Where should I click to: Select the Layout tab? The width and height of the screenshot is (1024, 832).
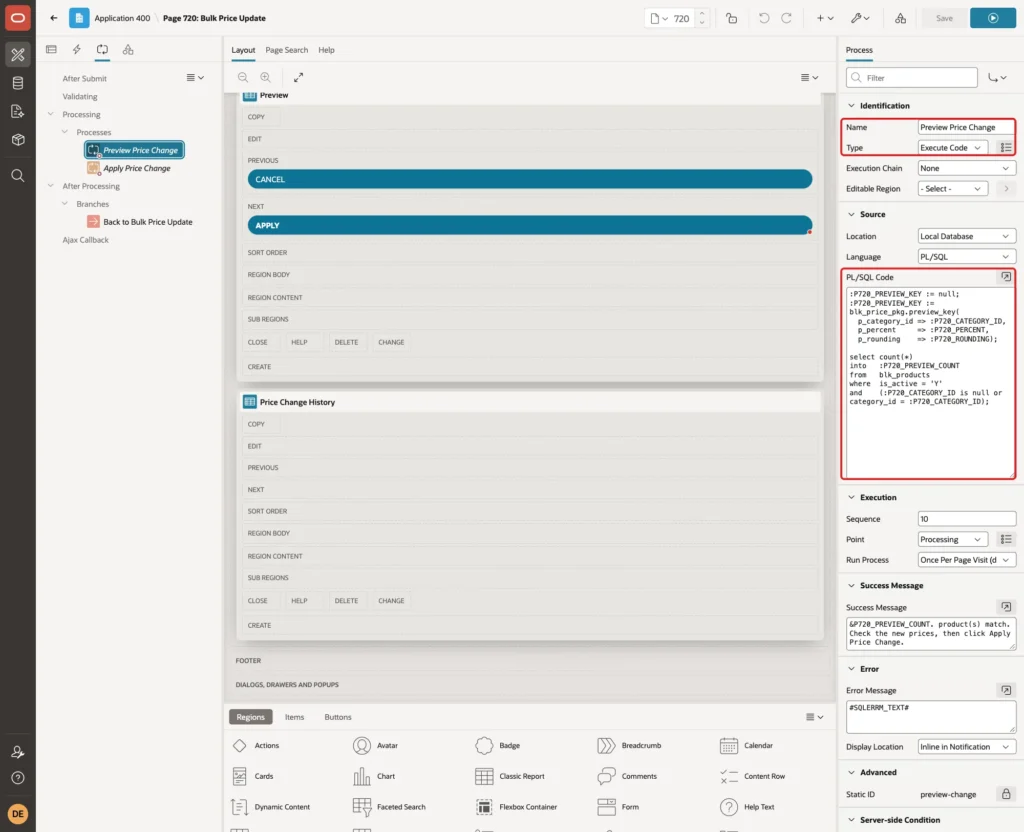243,50
